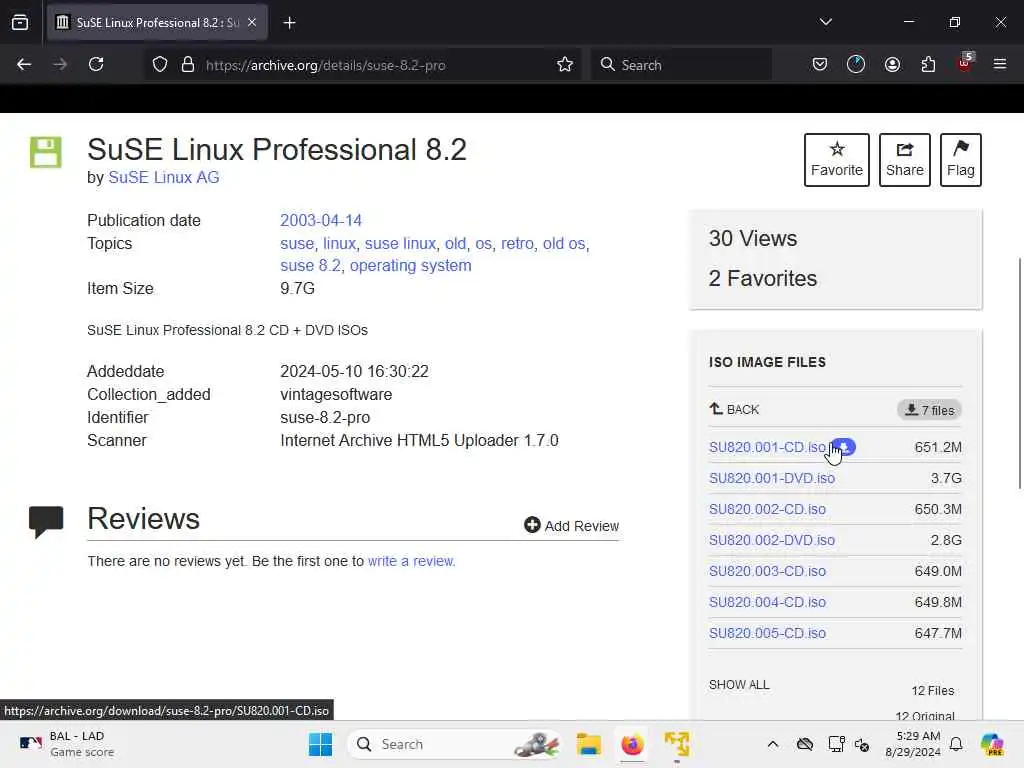Switch to Firefox in the taskbar
This screenshot has height=768, width=1024.
pyautogui.click(x=632, y=744)
